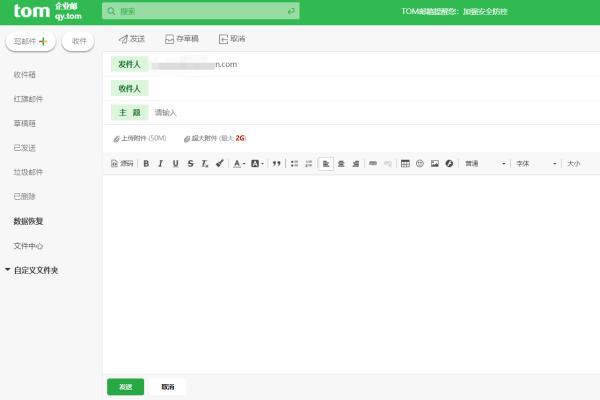The image size is (600, 400).
Task: Open the Inbox folder
Action: tap(24, 75)
